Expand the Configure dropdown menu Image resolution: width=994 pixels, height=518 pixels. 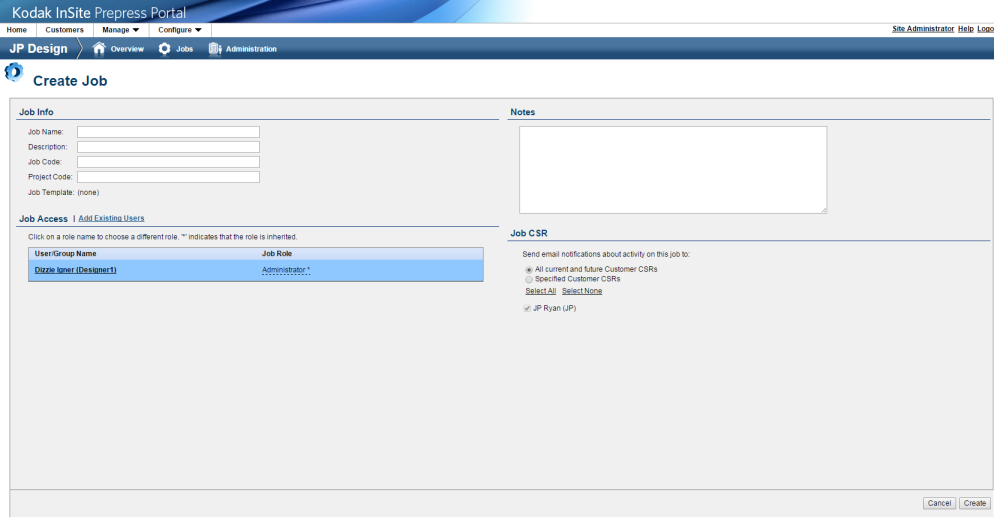180,30
